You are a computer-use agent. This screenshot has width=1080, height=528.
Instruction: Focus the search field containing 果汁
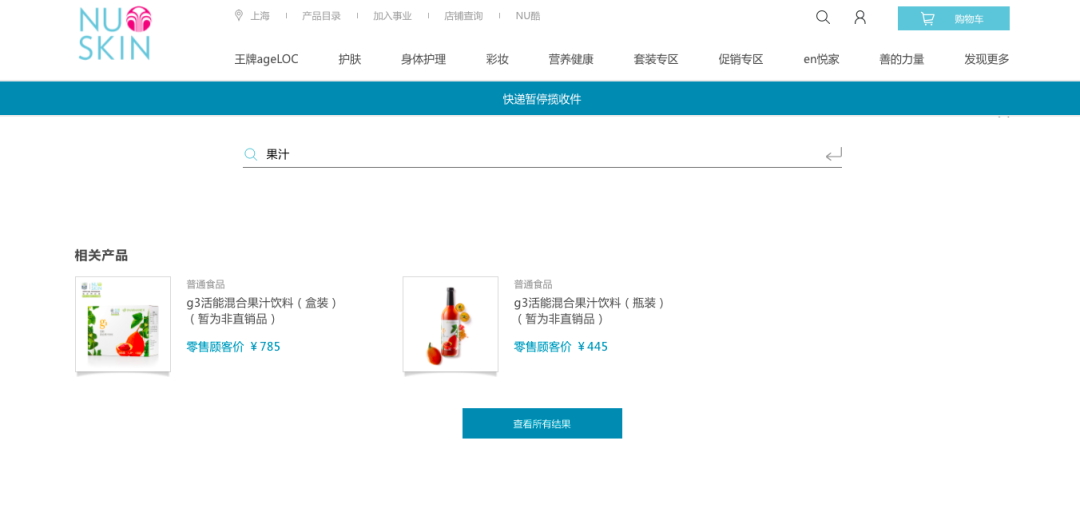click(x=542, y=154)
